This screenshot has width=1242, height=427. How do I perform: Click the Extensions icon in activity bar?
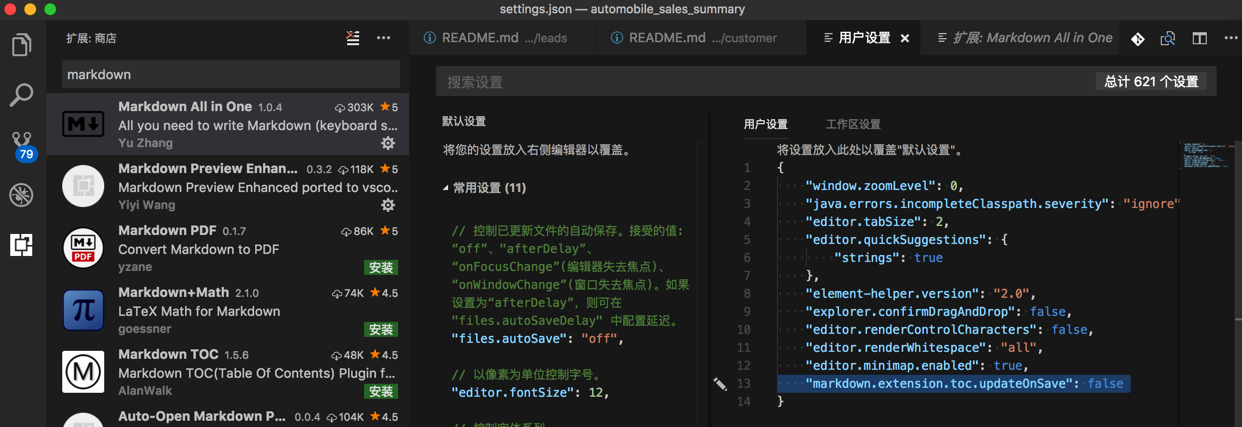click(x=21, y=245)
